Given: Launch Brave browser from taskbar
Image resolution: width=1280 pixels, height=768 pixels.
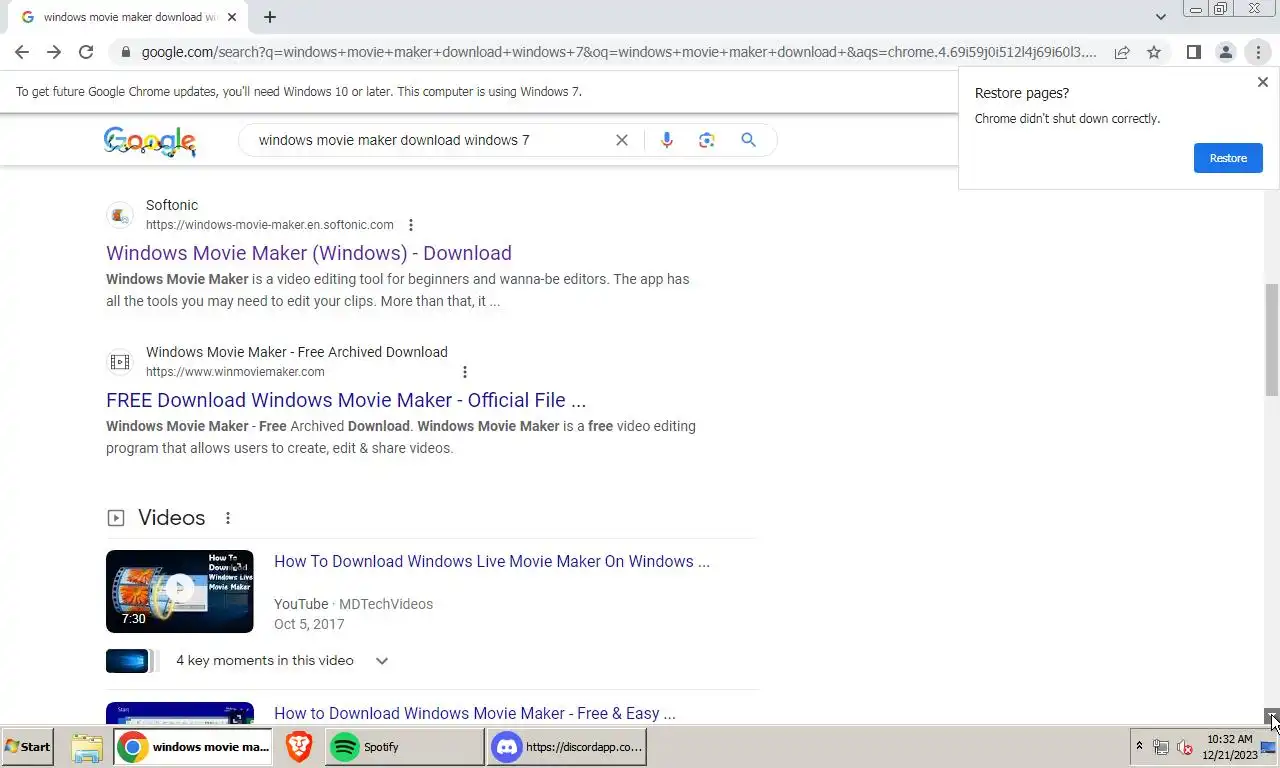Looking at the screenshot, I should (298, 747).
